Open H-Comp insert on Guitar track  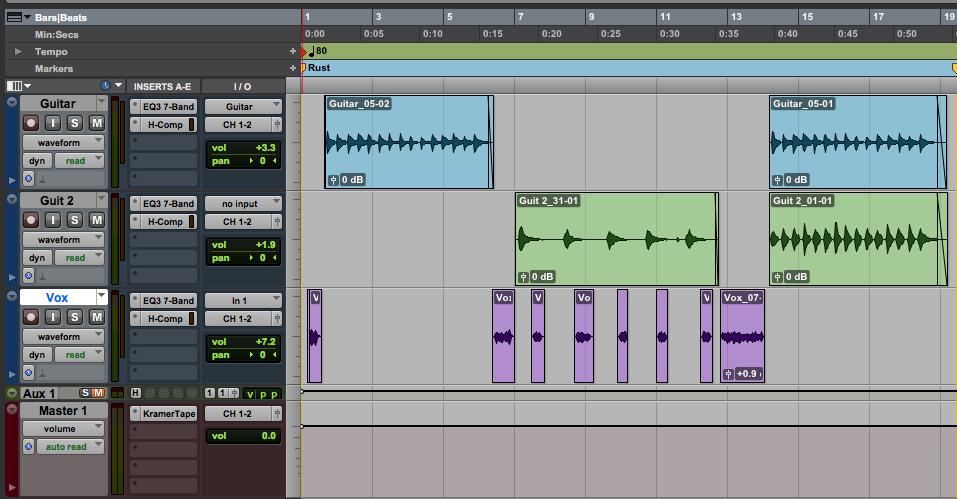pos(163,125)
